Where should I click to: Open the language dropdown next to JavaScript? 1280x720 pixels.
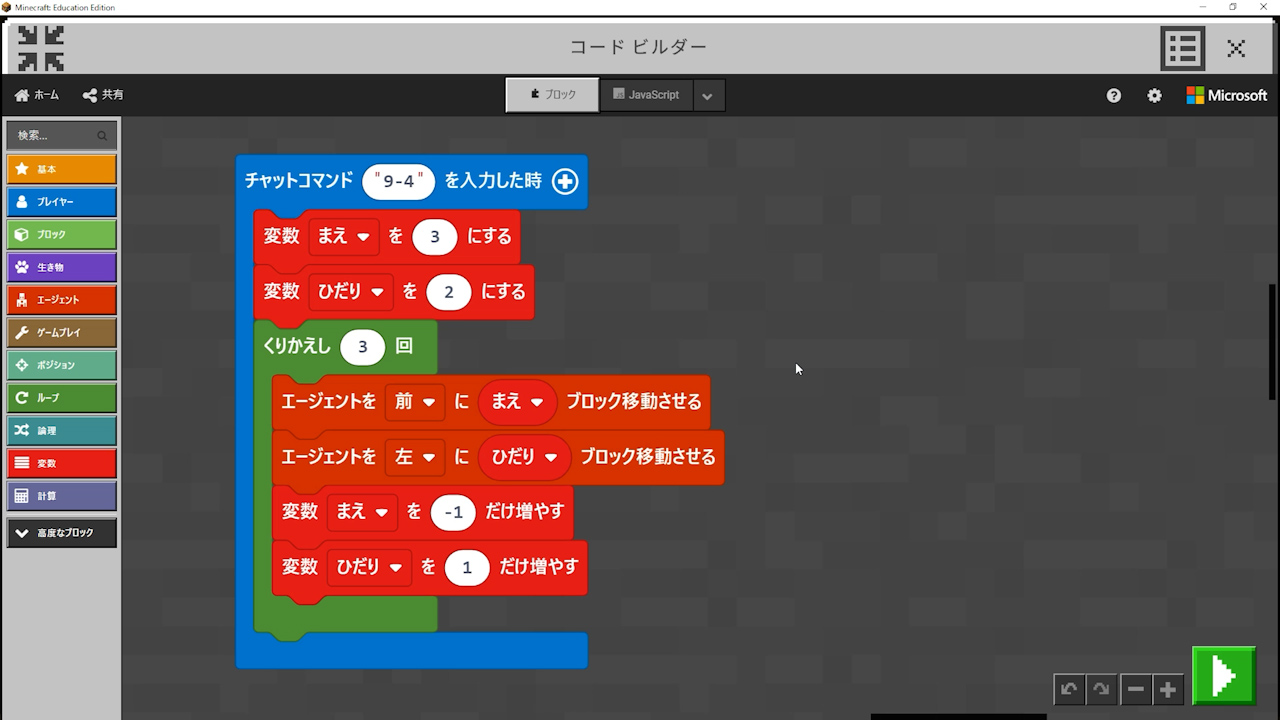pos(708,96)
